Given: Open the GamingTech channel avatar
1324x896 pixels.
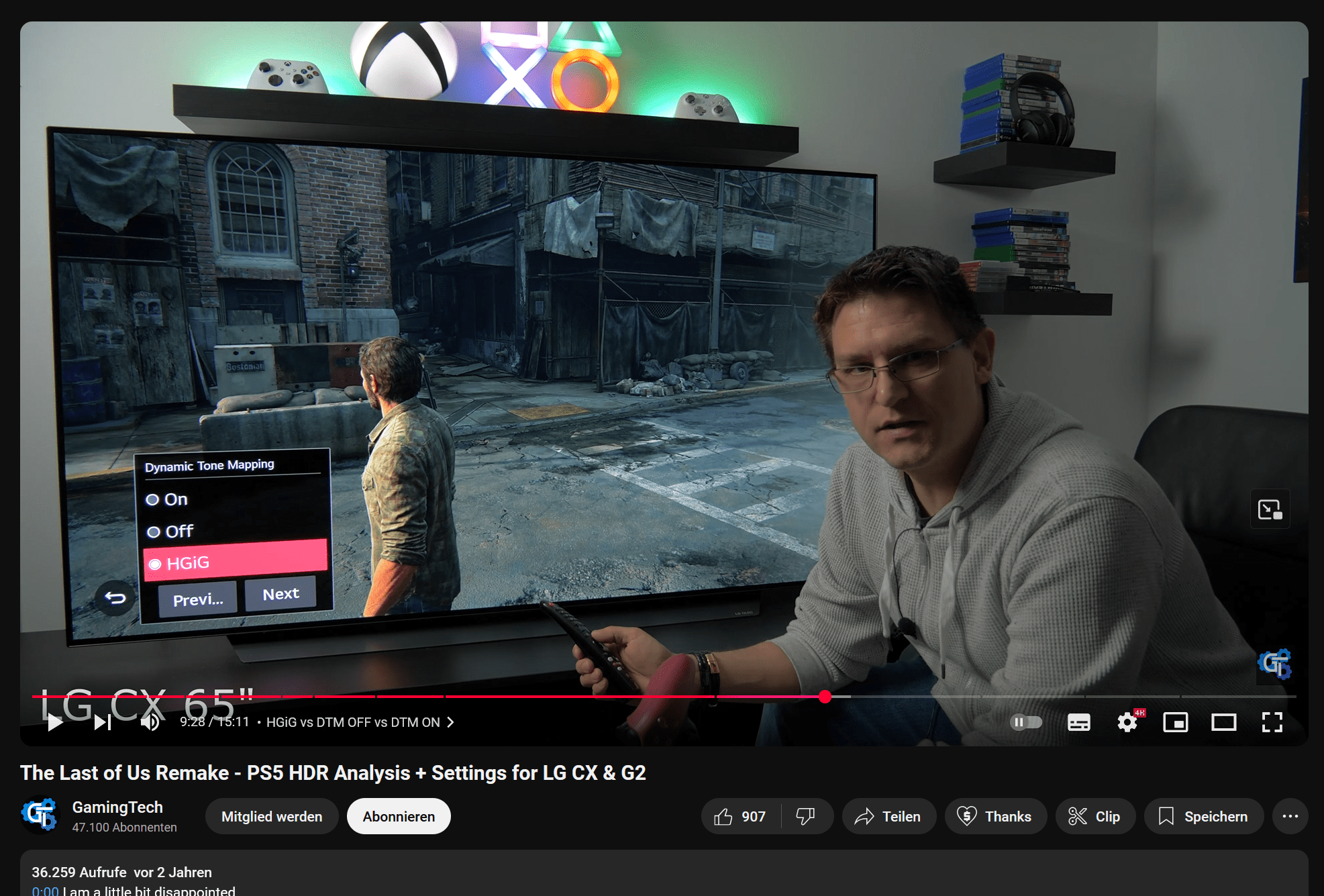Looking at the screenshot, I should (40, 815).
